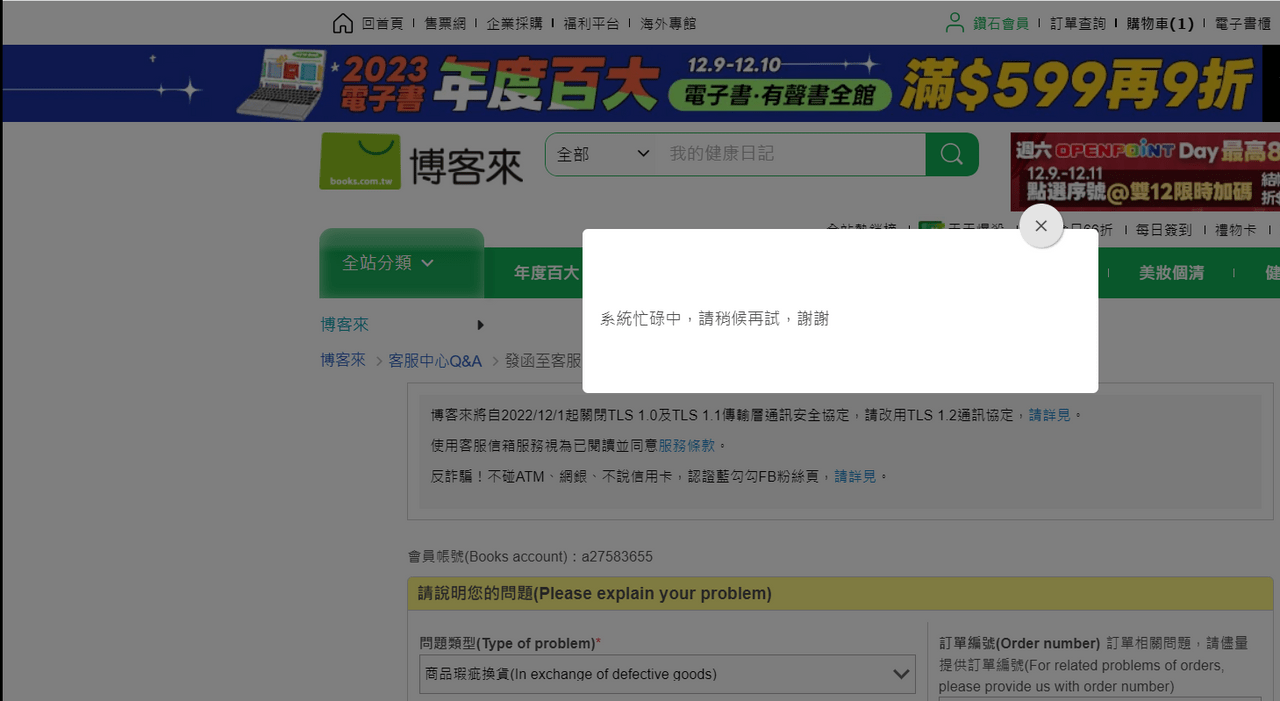1280x701 pixels.
Task: Open the 全部 search category dropdown
Action: [601, 154]
